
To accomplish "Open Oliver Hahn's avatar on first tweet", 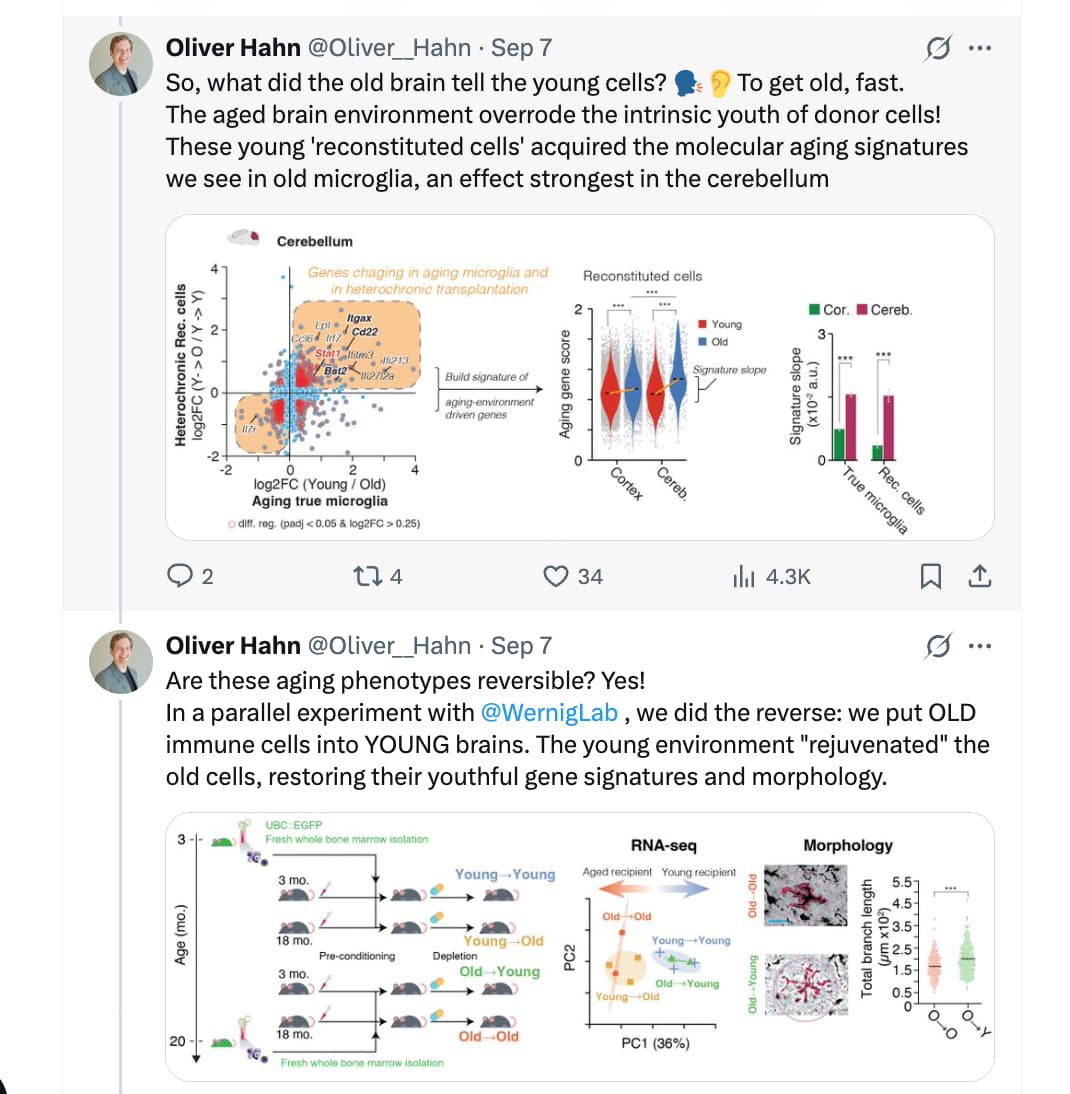I will tap(121, 63).
